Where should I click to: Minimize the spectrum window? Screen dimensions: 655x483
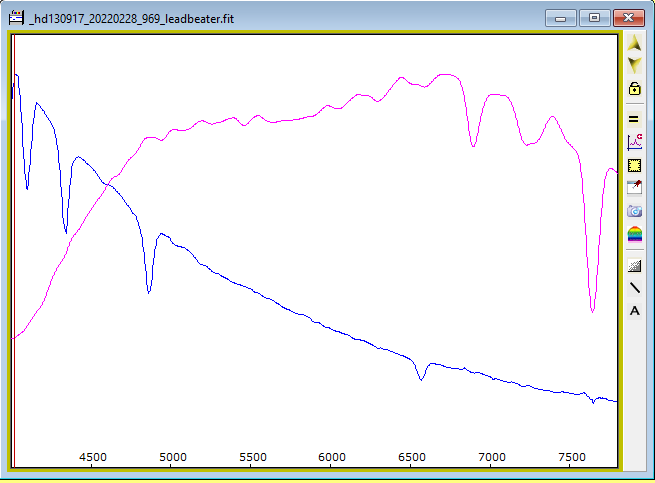click(x=564, y=18)
